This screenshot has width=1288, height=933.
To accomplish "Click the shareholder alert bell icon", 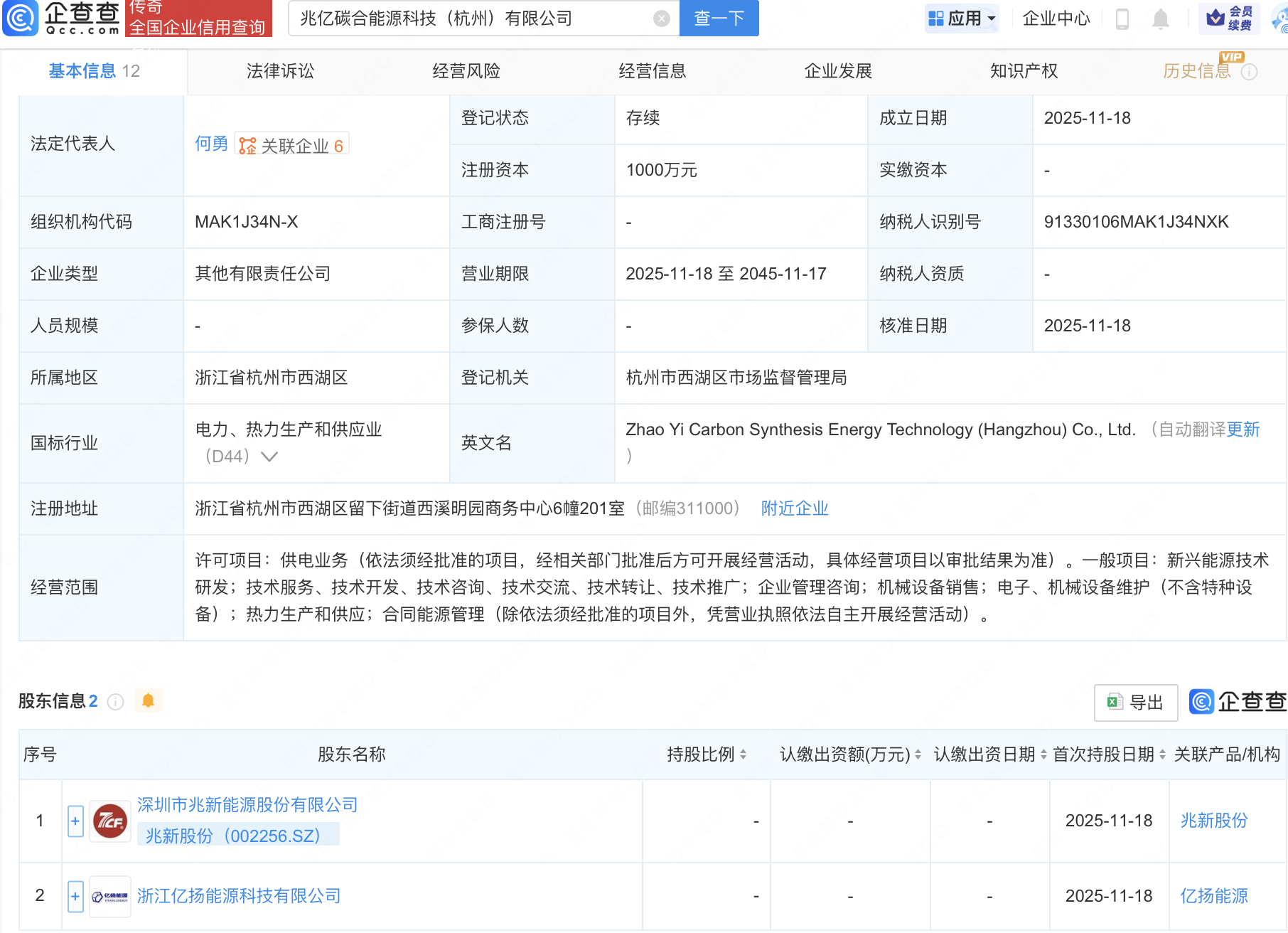I will [x=148, y=700].
